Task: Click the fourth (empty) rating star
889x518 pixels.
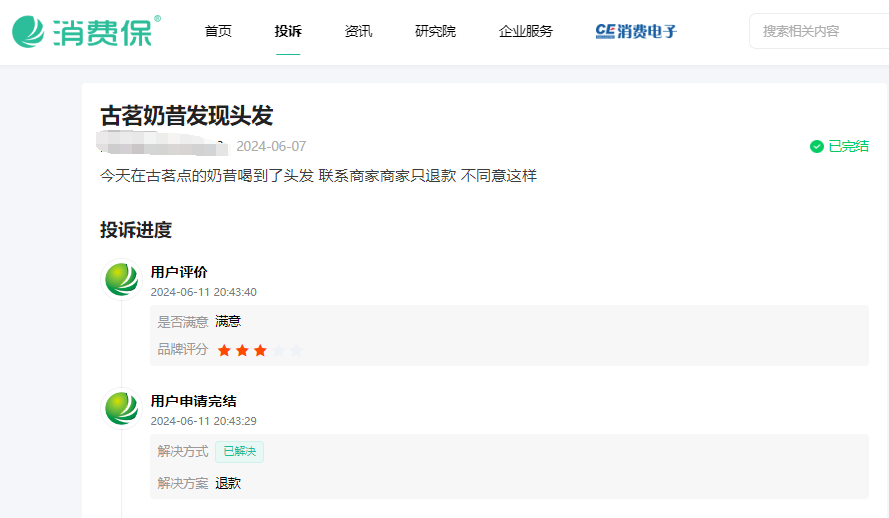Action: pos(278,350)
